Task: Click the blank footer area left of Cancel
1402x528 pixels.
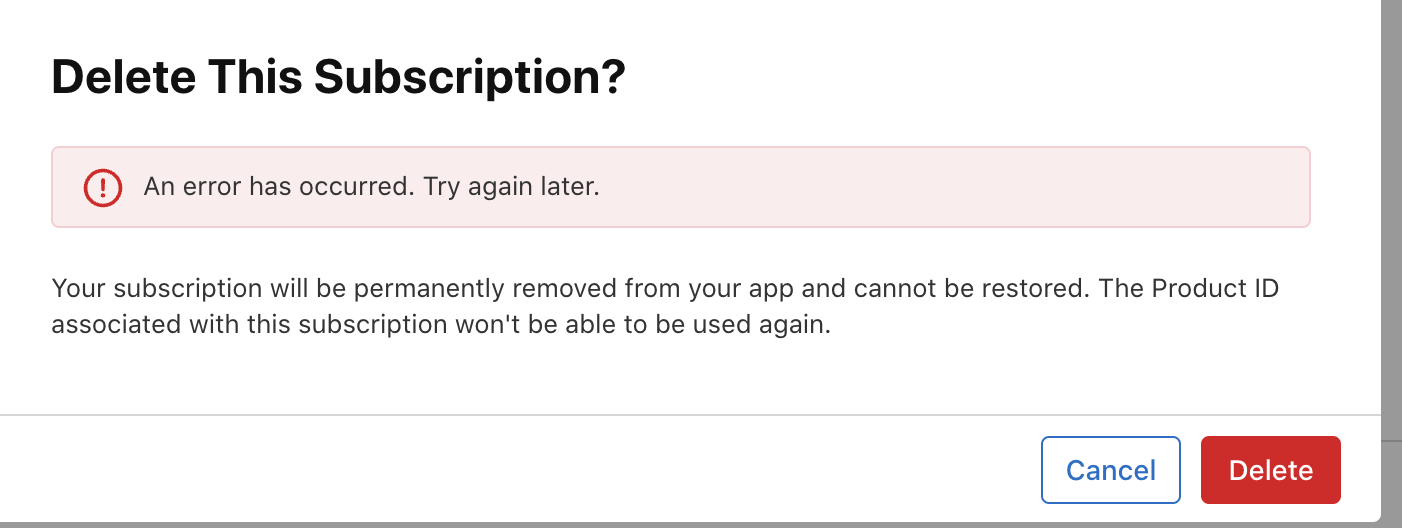Action: tap(500, 470)
